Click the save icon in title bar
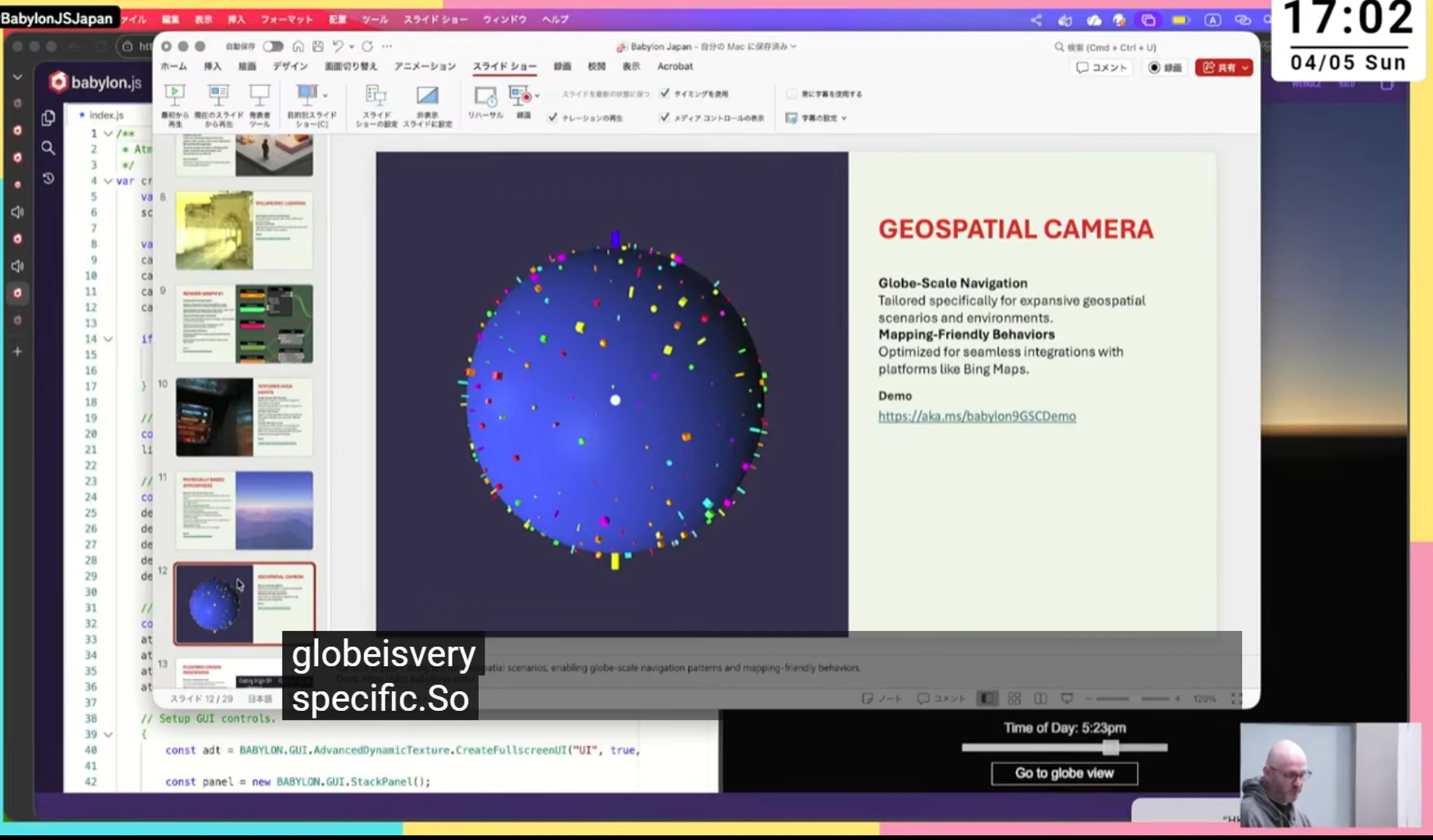This screenshot has width=1433, height=840. [x=318, y=46]
